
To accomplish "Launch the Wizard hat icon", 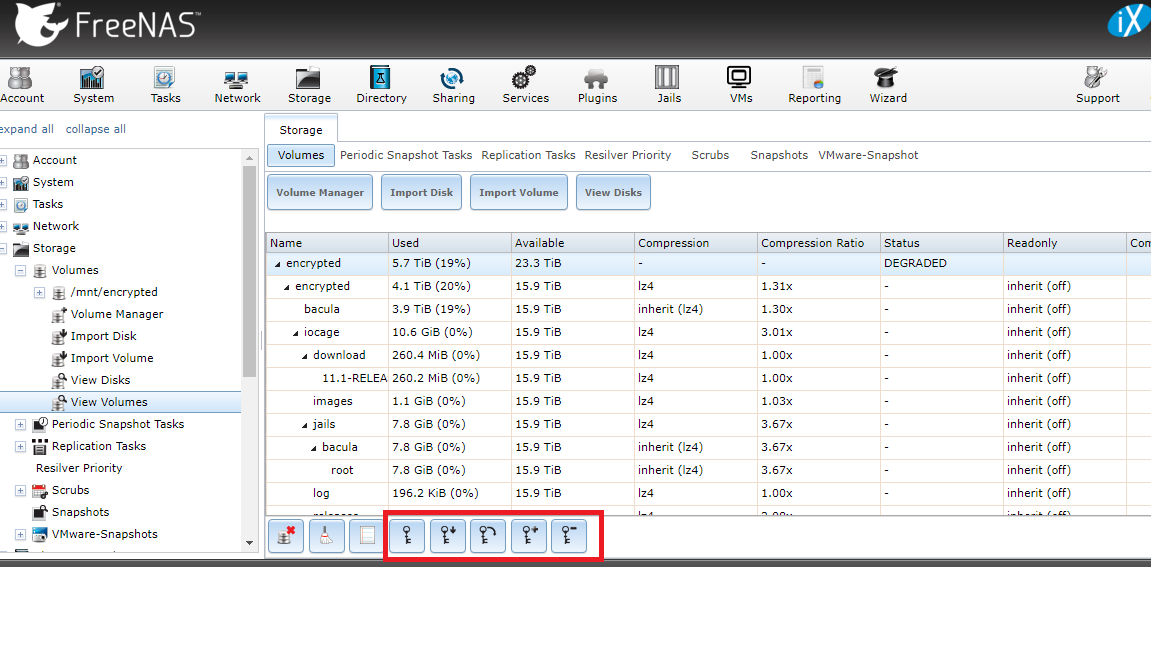I will tap(888, 84).
